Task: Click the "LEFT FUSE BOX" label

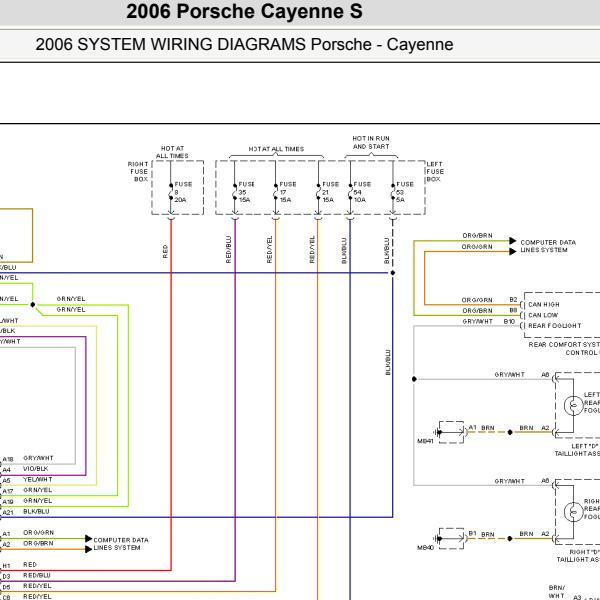Action: pos(435,171)
